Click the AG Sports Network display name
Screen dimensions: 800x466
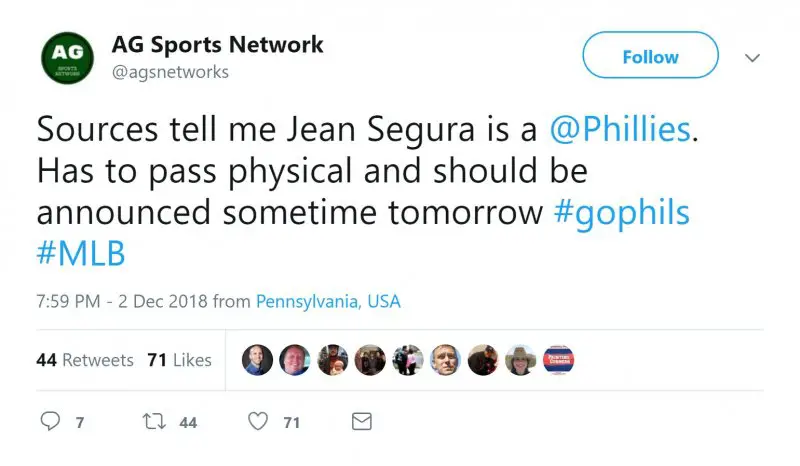[x=217, y=45]
